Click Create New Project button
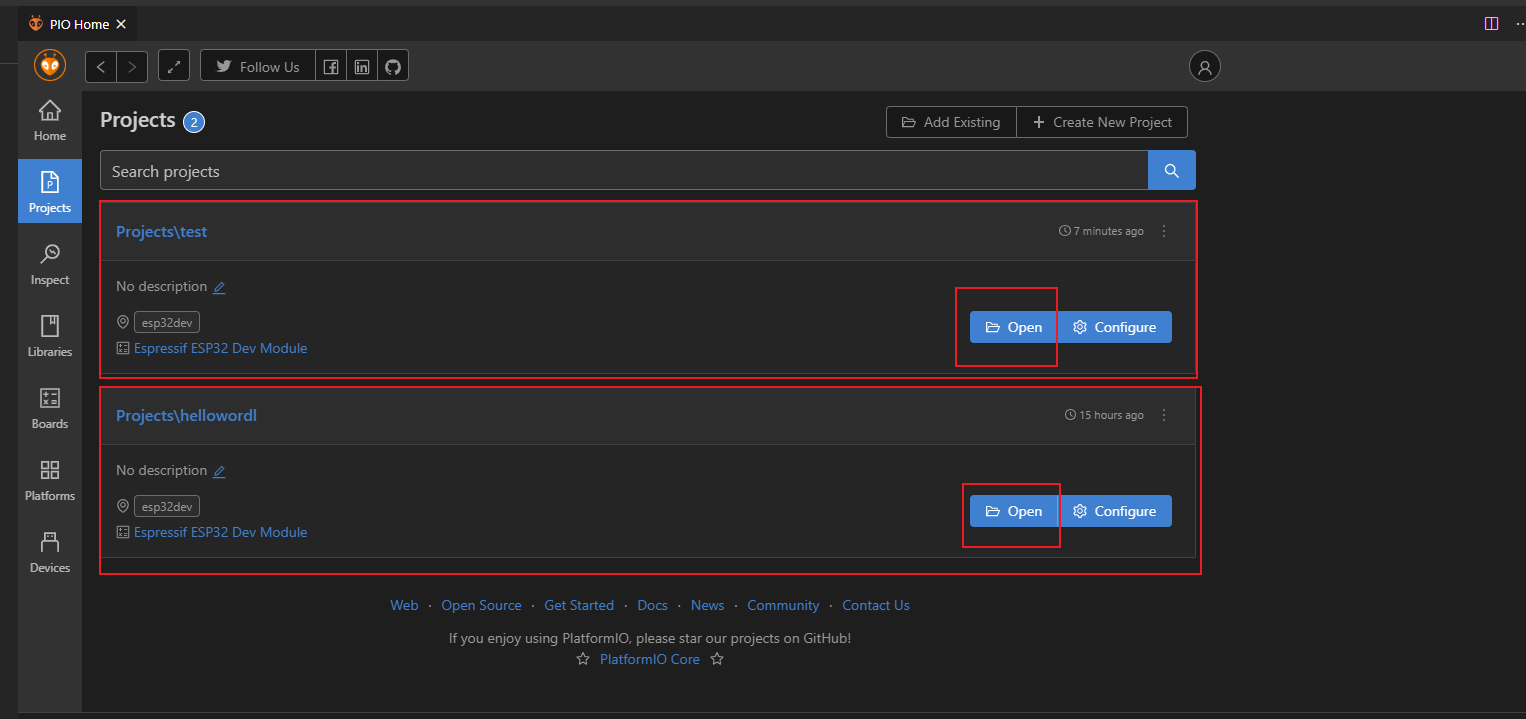1526x719 pixels. click(x=1102, y=122)
